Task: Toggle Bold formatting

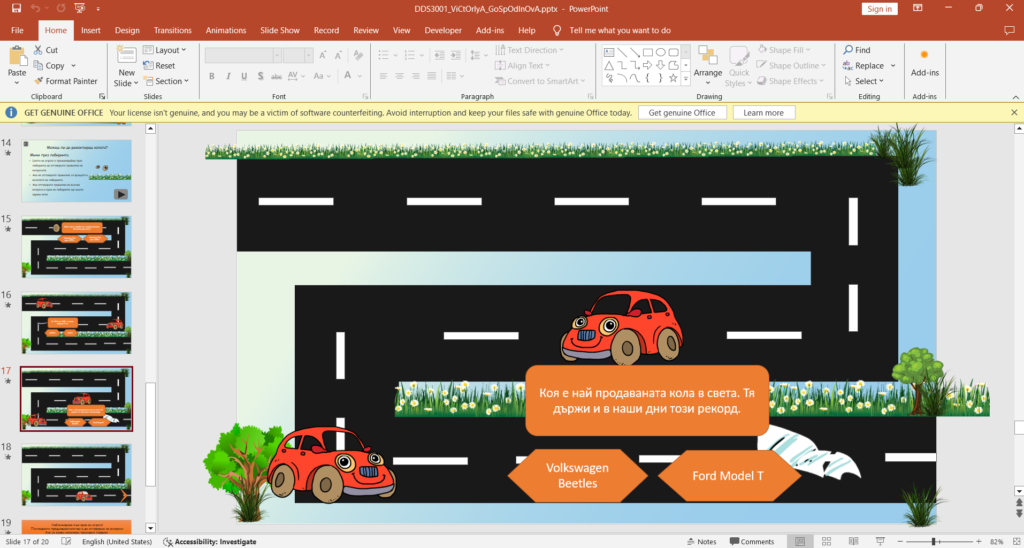Action: tap(212, 76)
